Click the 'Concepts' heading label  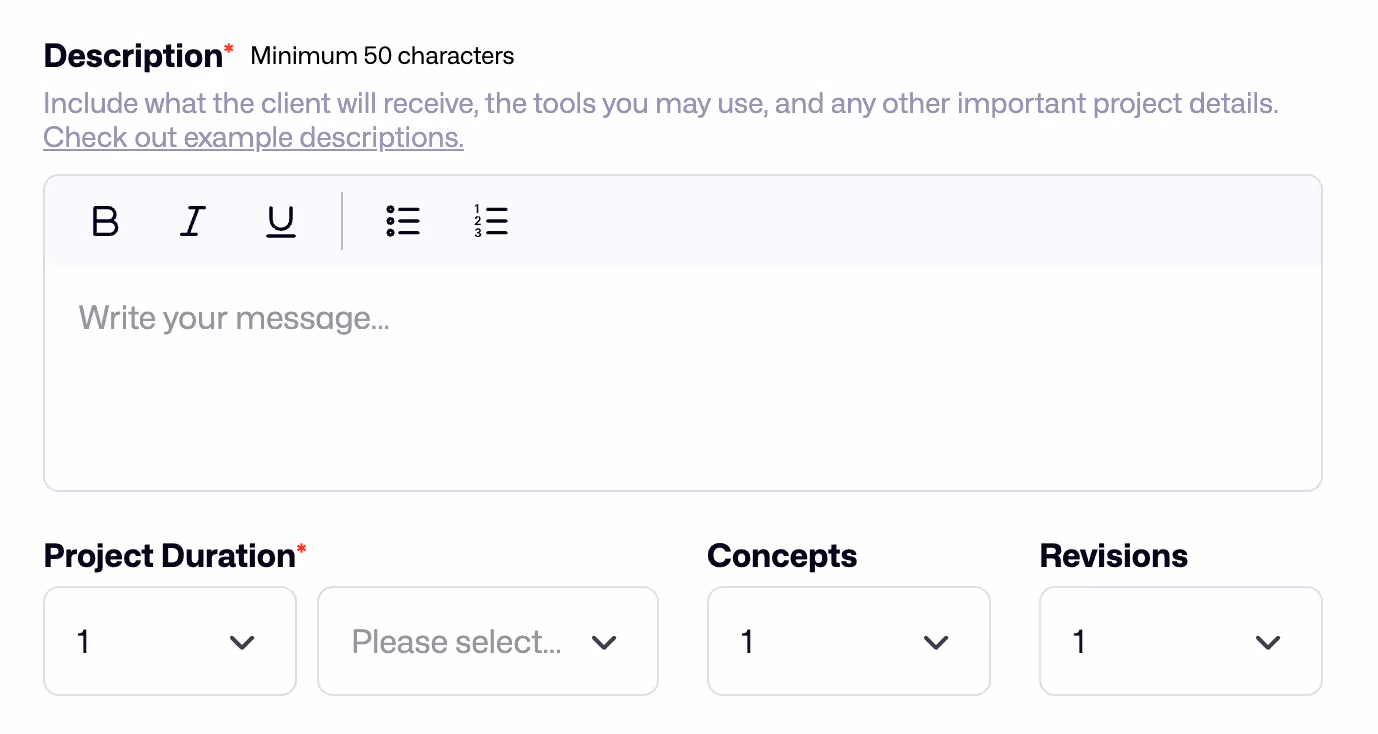[782, 556]
